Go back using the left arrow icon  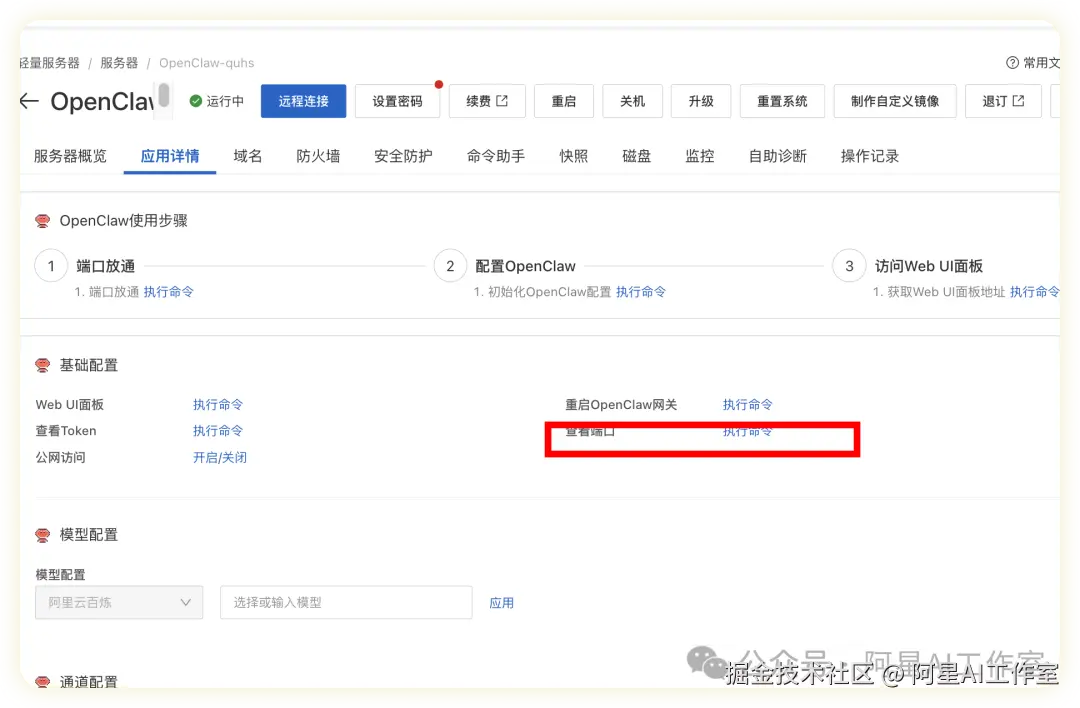pyautogui.click(x=29, y=101)
